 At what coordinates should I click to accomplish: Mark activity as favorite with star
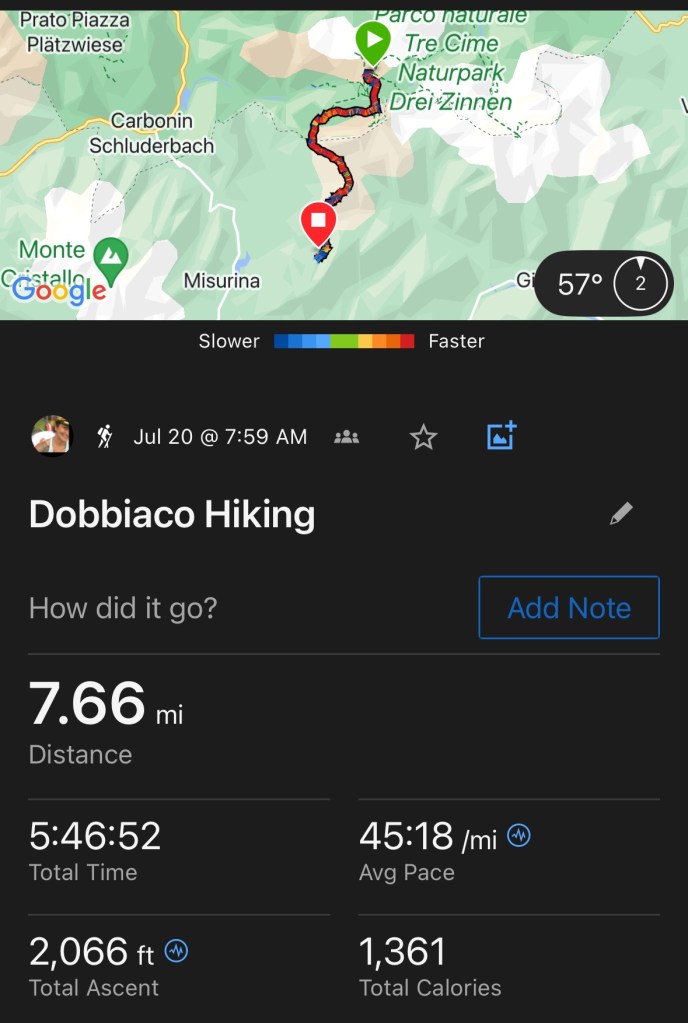point(424,437)
